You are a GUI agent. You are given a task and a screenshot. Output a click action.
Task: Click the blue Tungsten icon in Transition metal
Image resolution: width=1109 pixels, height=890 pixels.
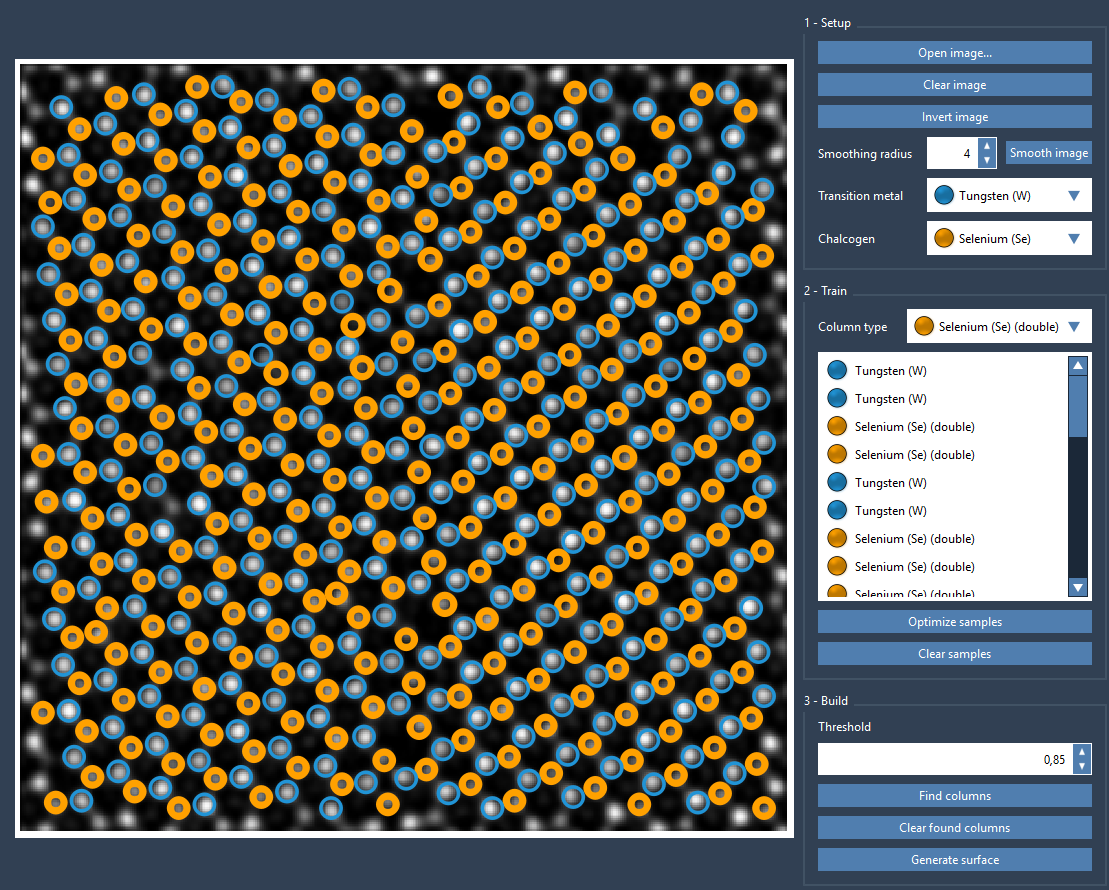943,196
